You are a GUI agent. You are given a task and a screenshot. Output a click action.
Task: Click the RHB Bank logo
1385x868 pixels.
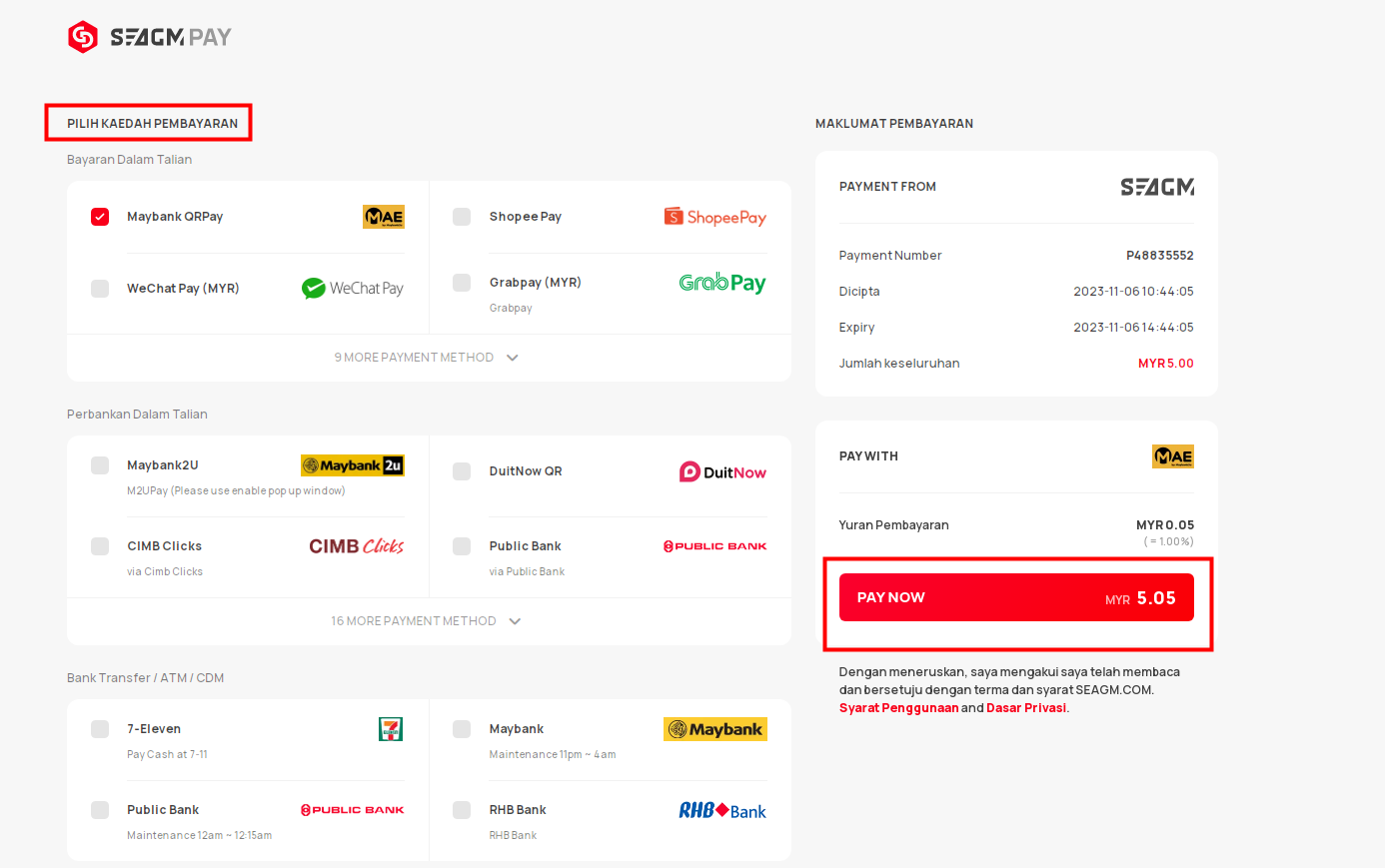pos(722,810)
